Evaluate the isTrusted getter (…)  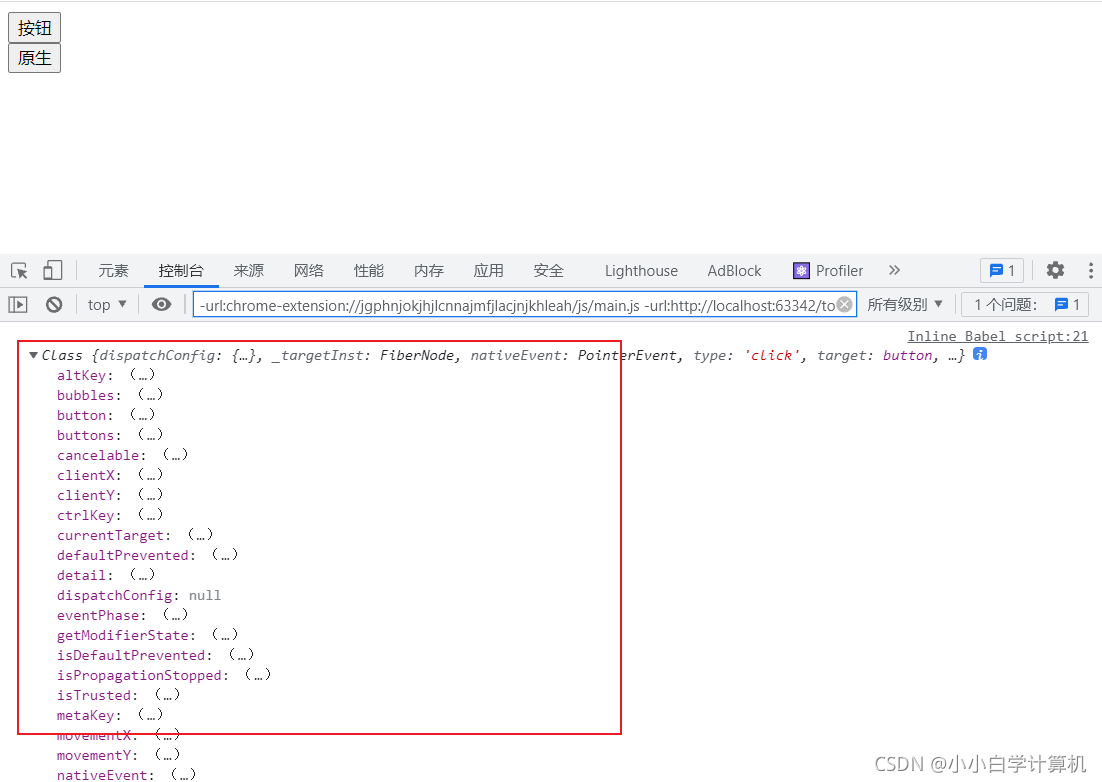coord(167,696)
